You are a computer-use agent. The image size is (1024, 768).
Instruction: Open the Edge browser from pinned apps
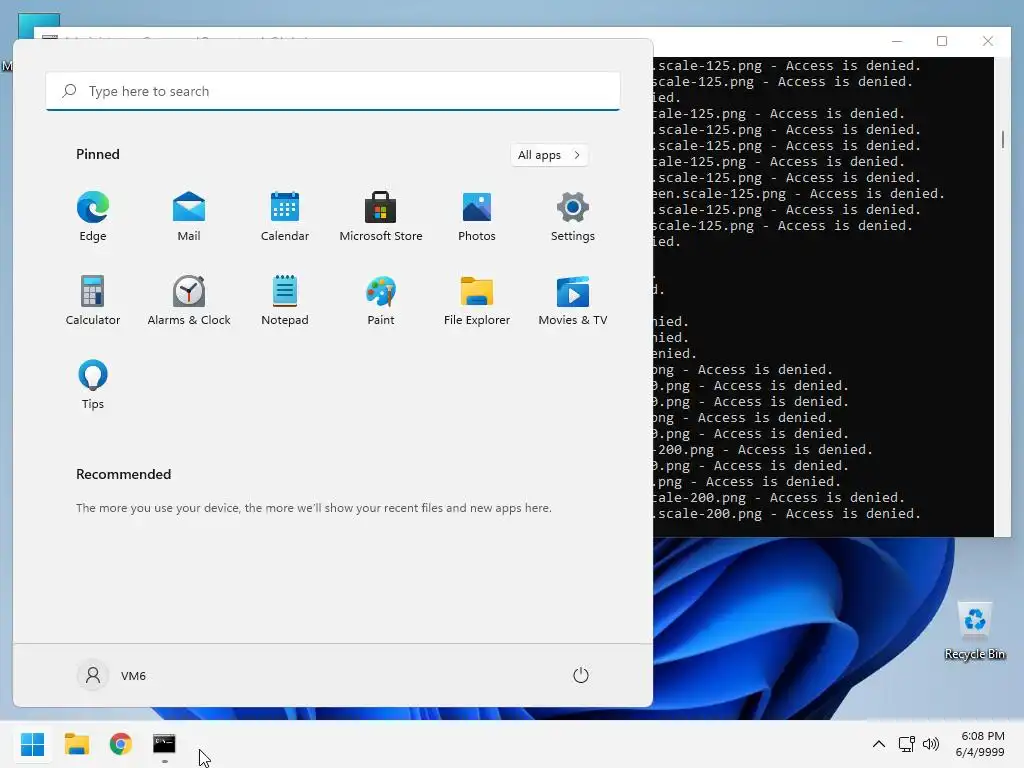93,217
